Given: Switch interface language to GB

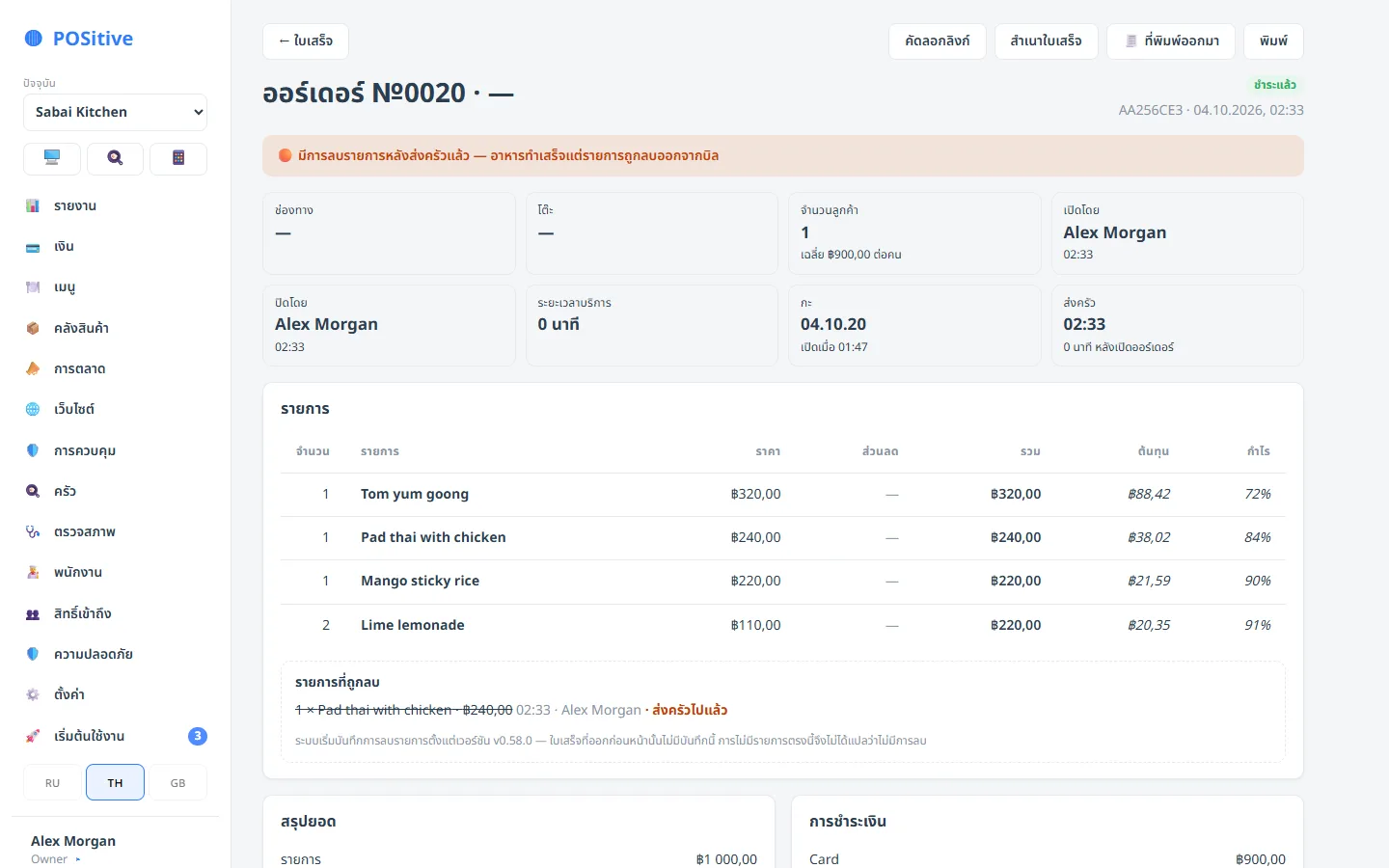Looking at the screenshot, I should coord(178,782).
